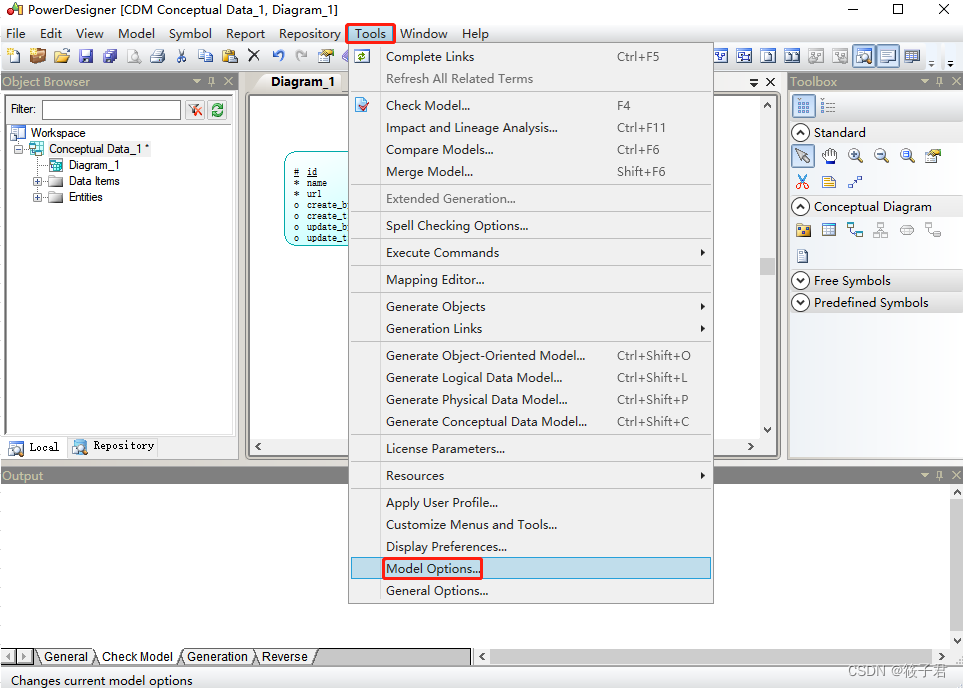Click the Cut scissors icon in main toolbar
Image resolution: width=963 pixels, height=688 pixels.
181,56
